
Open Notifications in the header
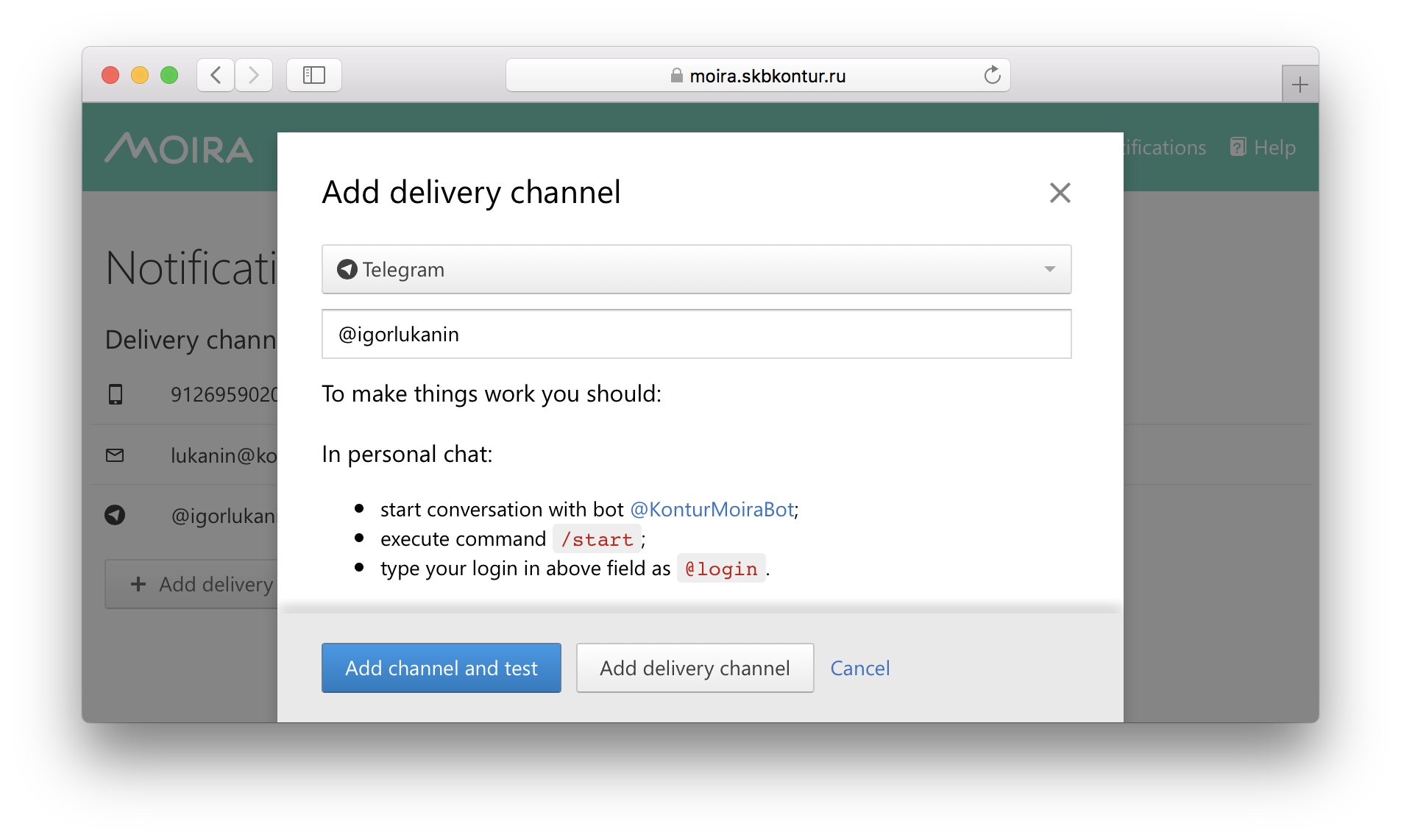click(1166, 148)
